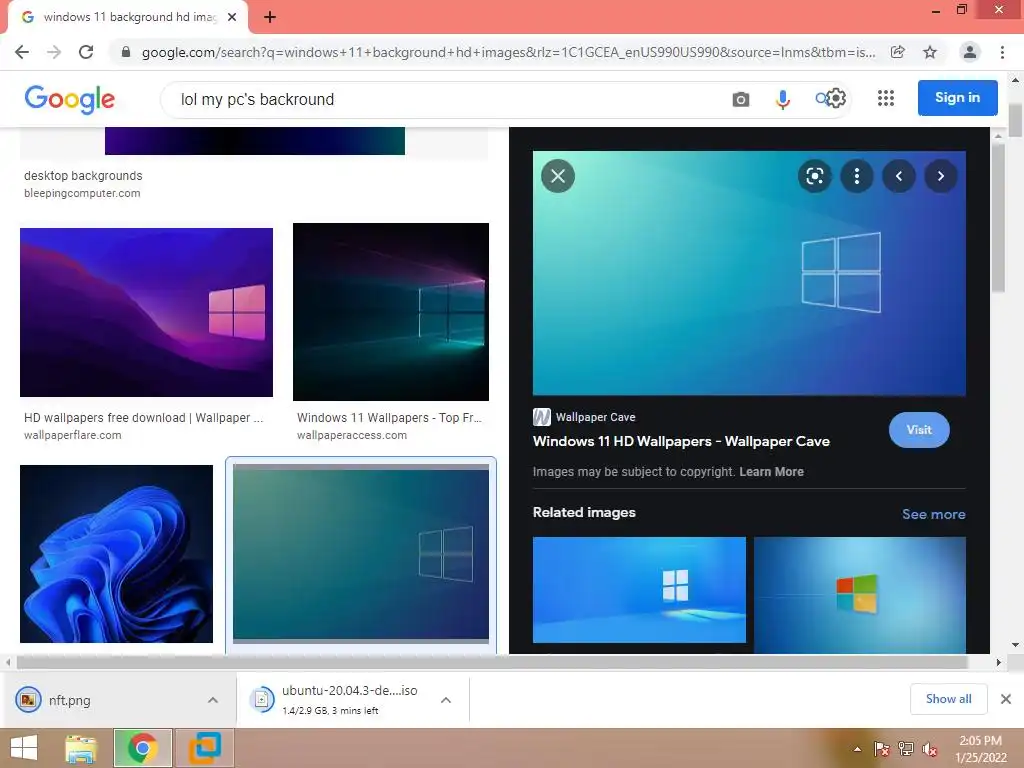
Task: Open Windows 11 HD Wallpapers title link
Action: pyautogui.click(x=681, y=441)
